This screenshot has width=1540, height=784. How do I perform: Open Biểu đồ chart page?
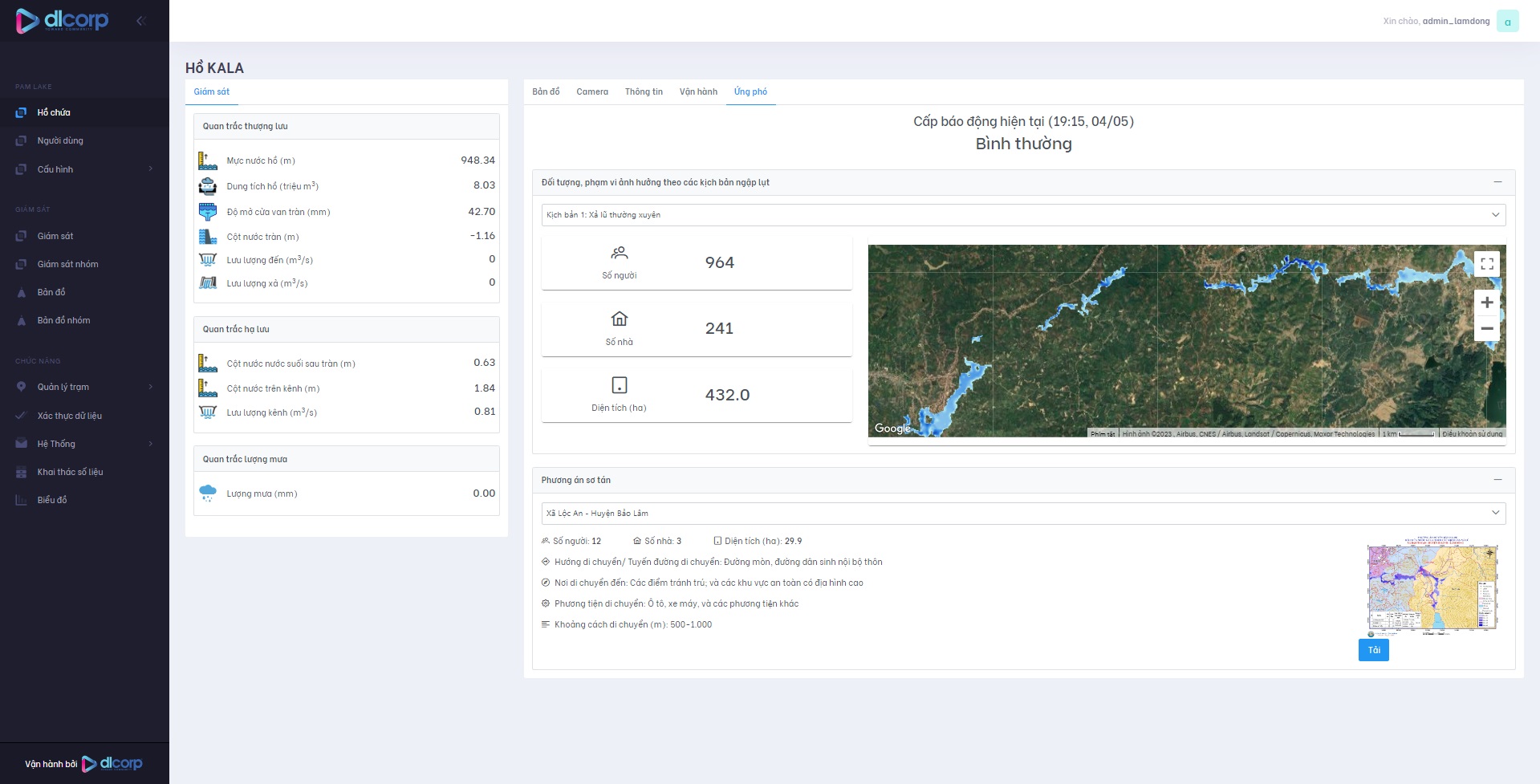coord(52,500)
